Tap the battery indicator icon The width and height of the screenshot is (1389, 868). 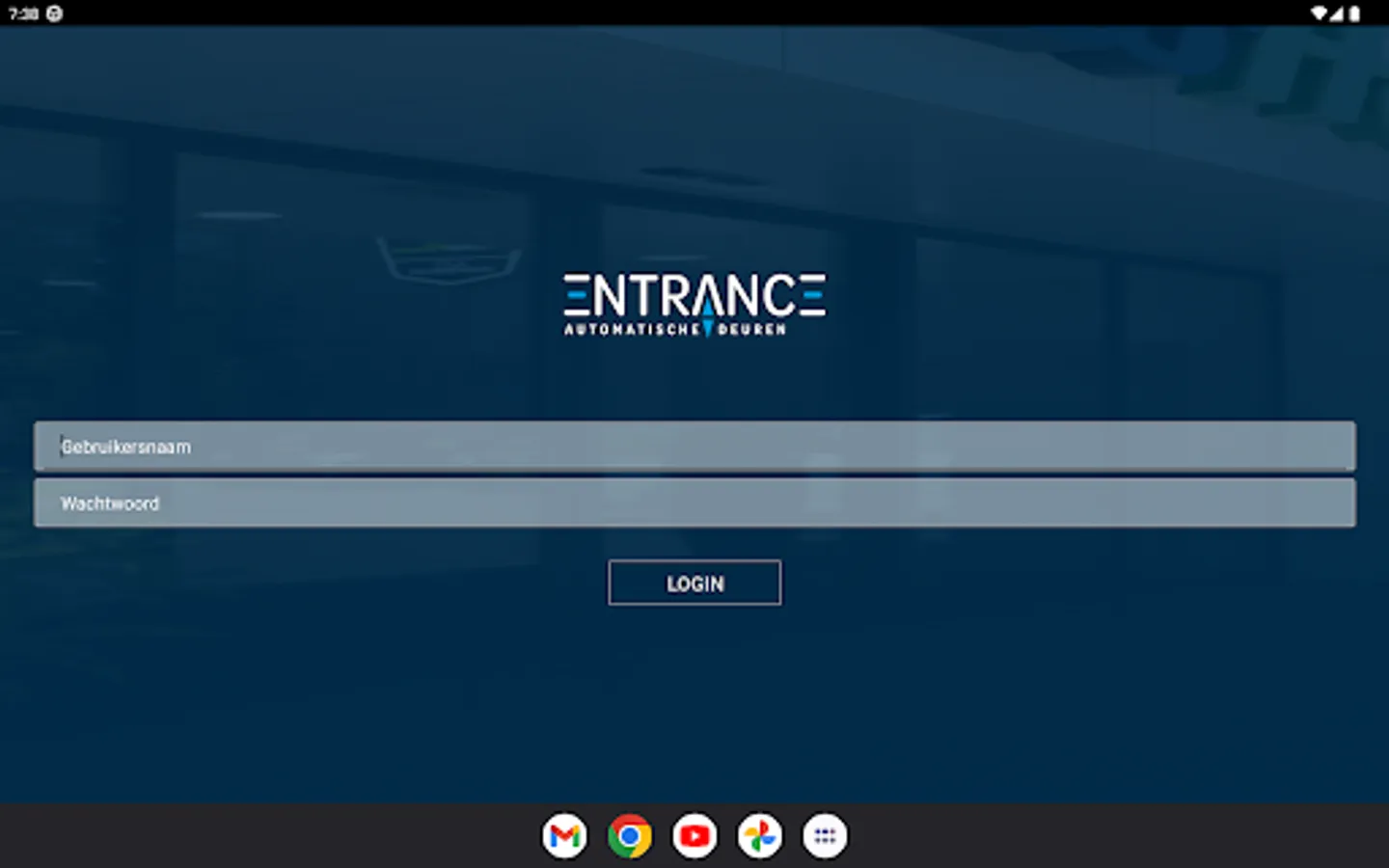point(1354,14)
